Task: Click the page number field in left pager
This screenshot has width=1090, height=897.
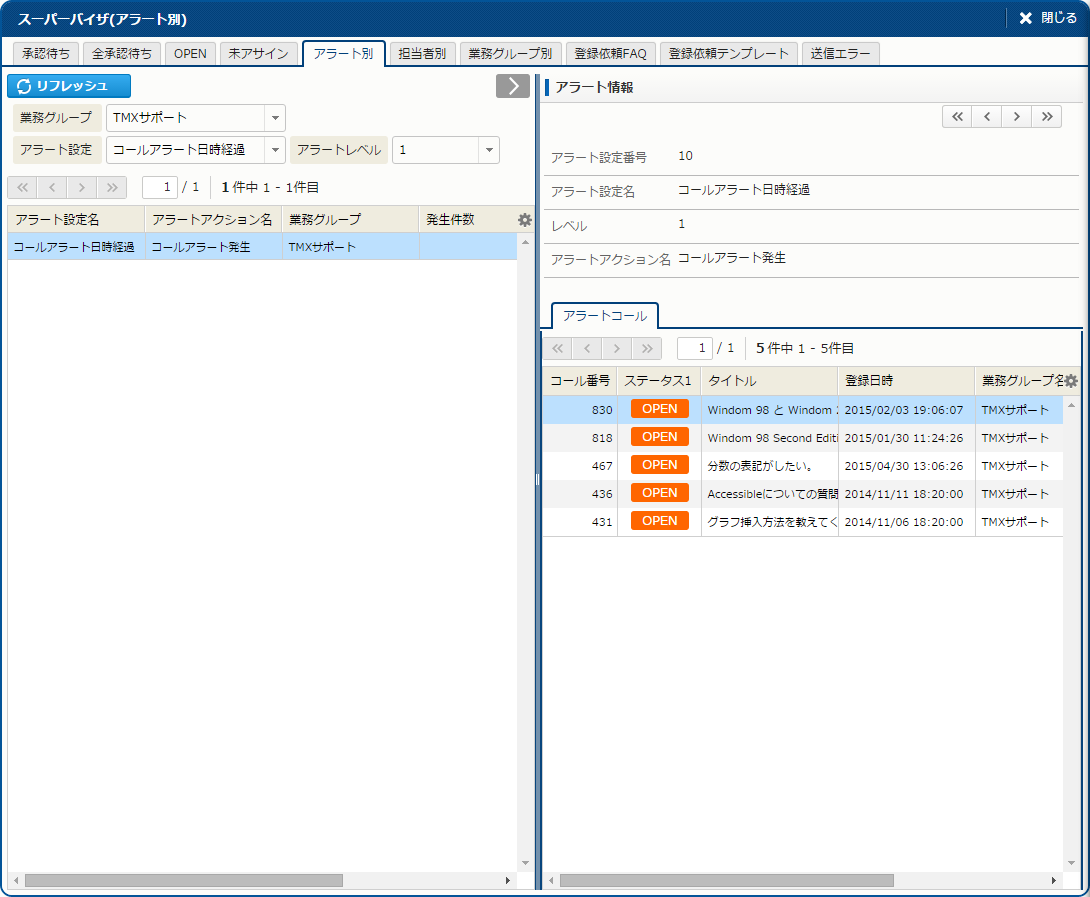Action: 160,187
